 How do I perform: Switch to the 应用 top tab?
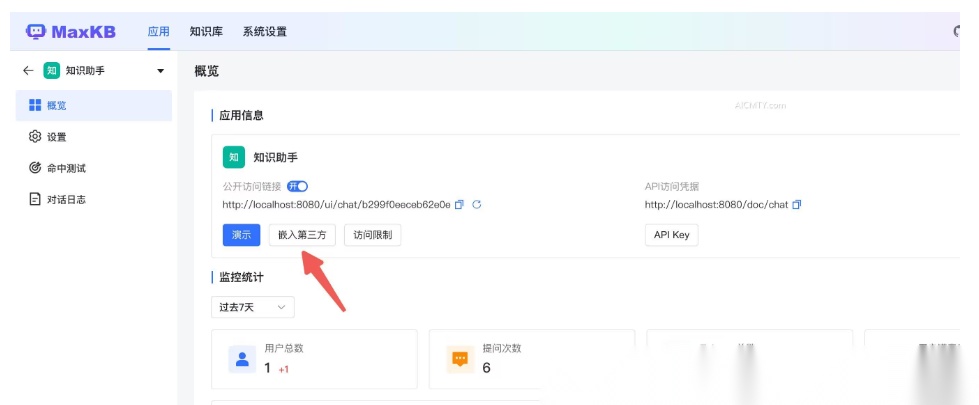click(x=159, y=32)
